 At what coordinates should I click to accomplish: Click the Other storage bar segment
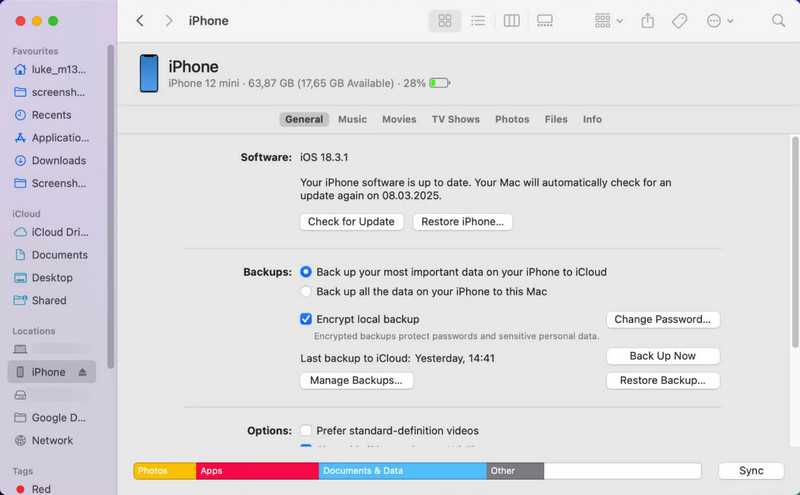515,471
